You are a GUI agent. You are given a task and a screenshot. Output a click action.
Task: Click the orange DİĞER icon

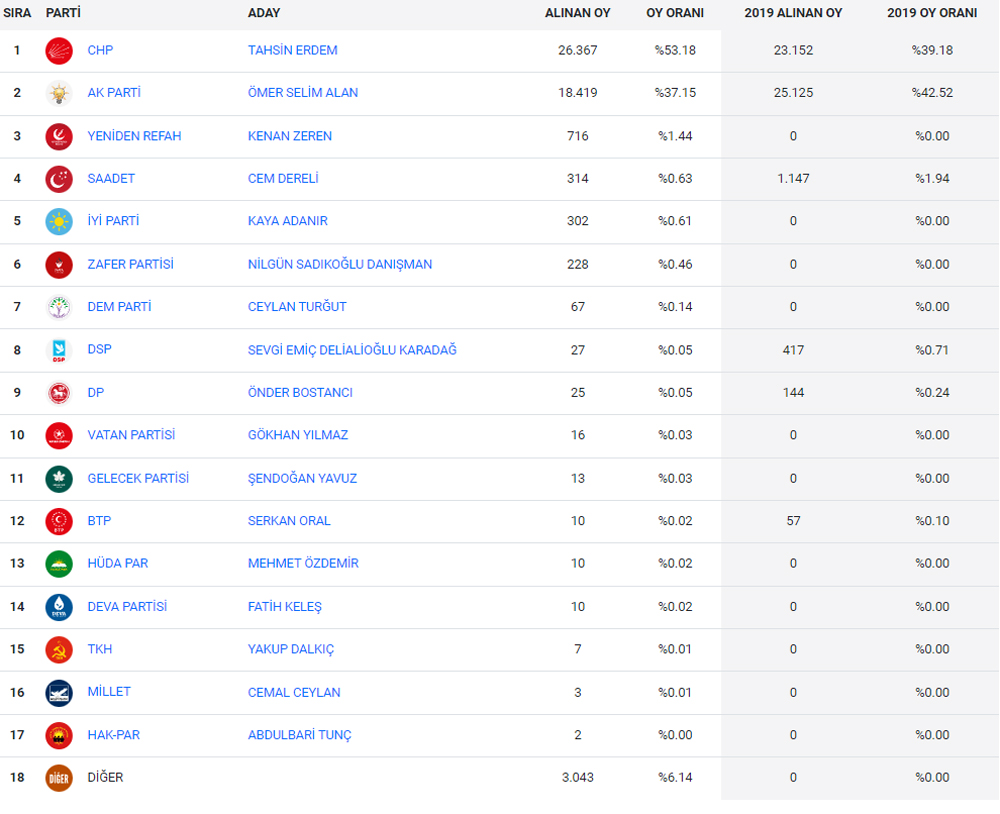pos(59,778)
